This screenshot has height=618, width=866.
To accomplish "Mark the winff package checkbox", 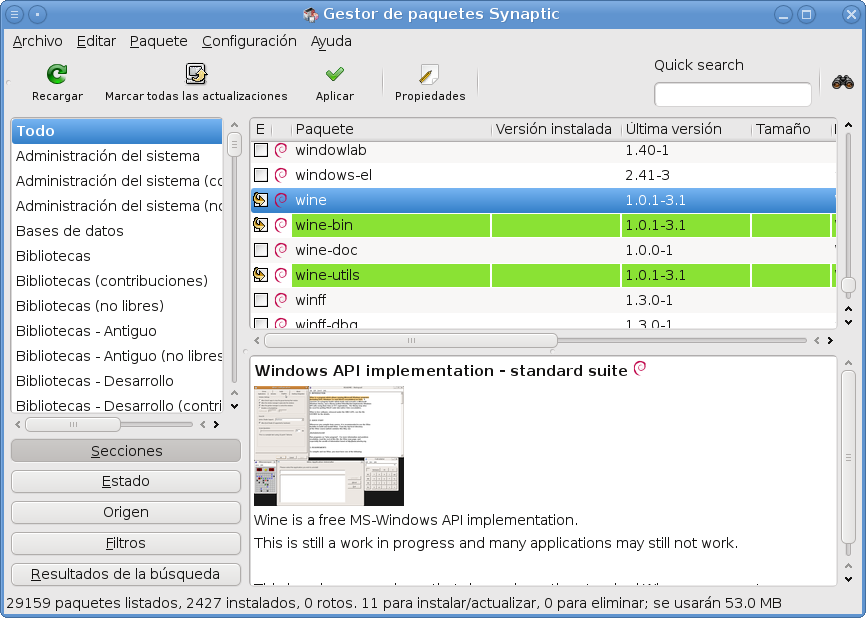I will [261, 300].
